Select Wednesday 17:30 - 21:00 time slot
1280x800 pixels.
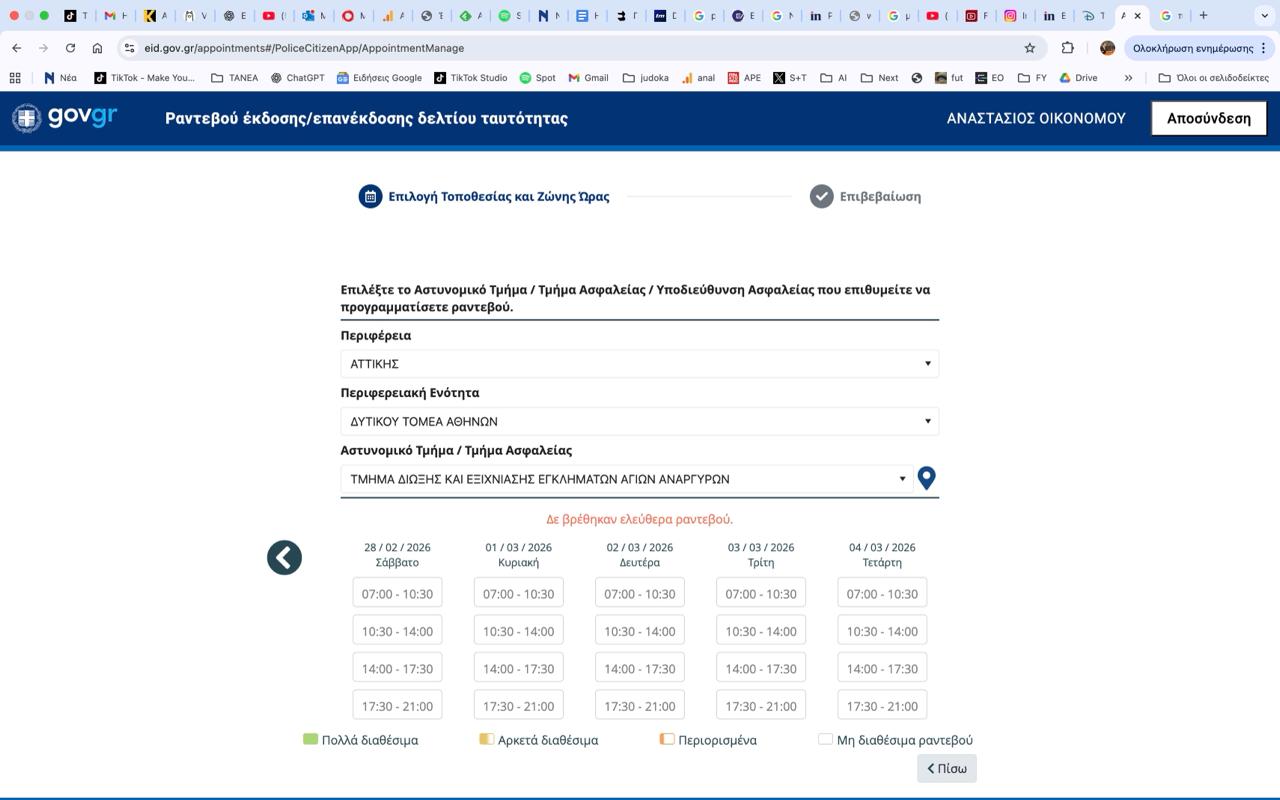coord(882,705)
